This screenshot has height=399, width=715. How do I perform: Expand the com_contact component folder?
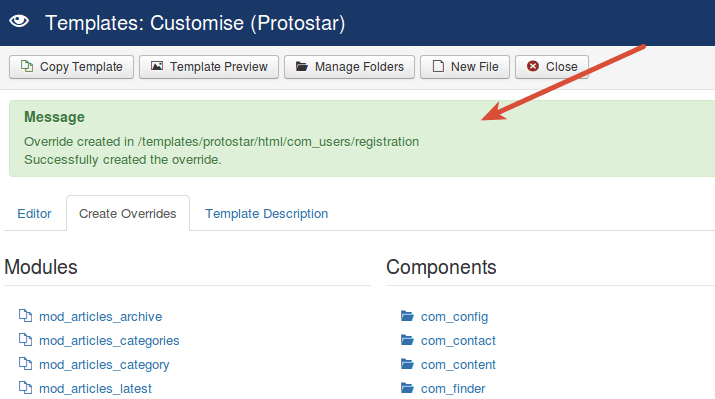(458, 341)
